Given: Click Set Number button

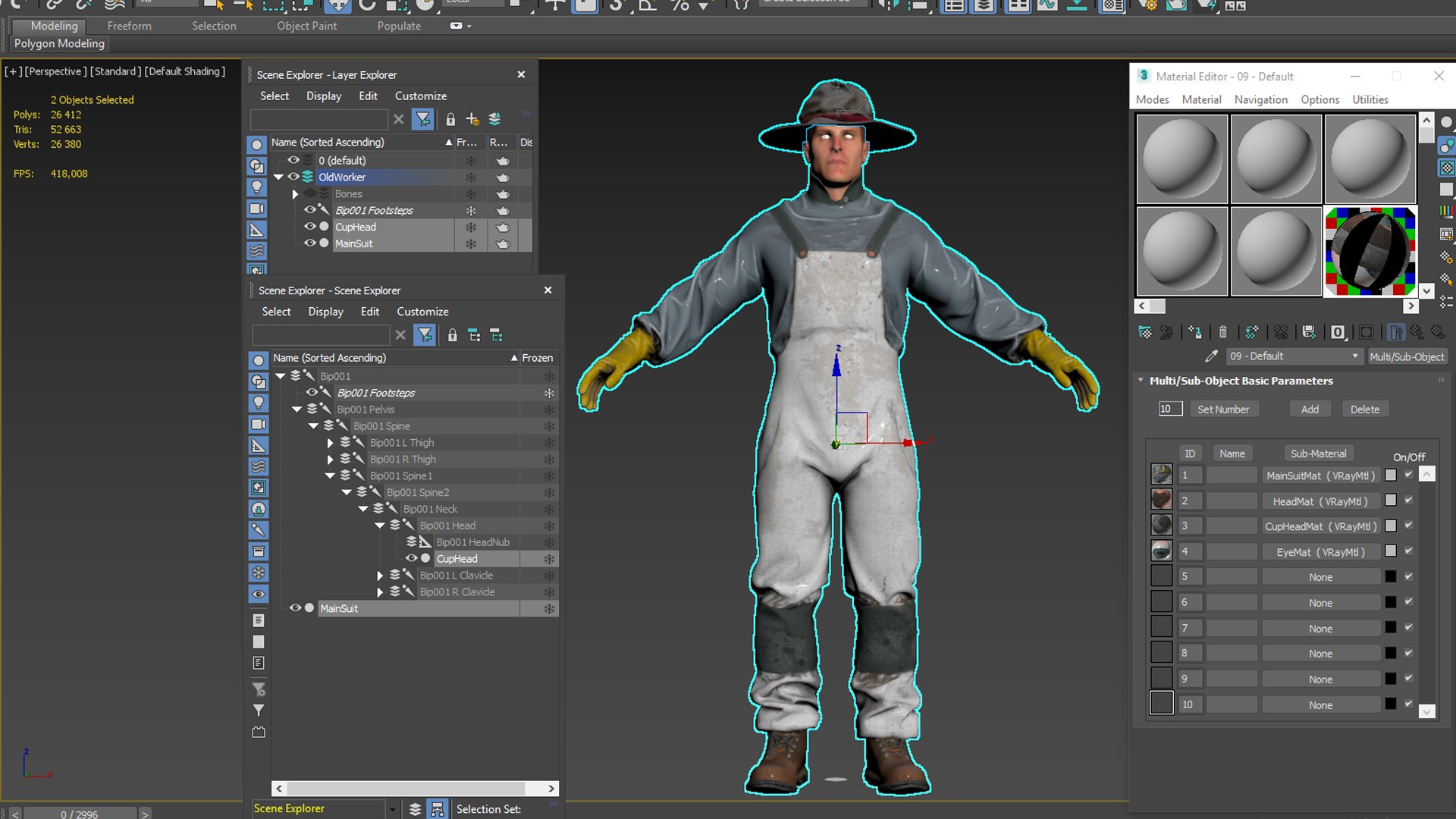Looking at the screenshot, I should pos(1223,409).
